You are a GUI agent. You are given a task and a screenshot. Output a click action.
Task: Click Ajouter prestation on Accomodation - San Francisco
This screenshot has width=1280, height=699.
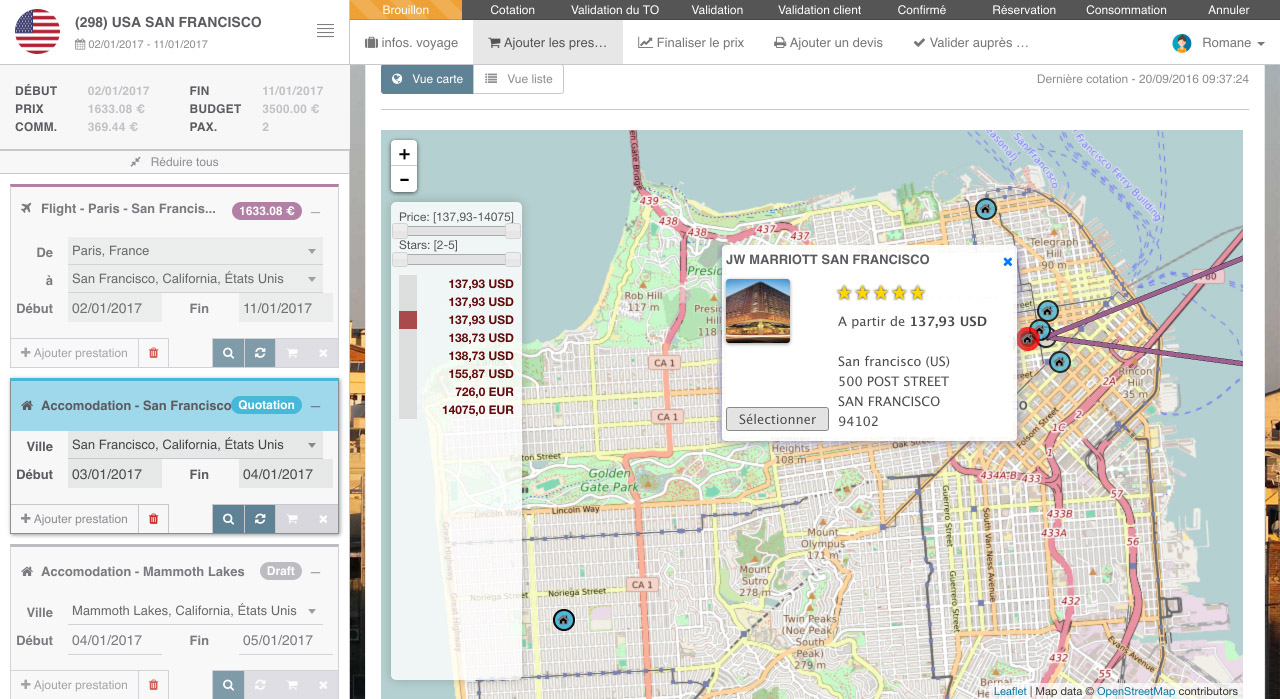pyautogui.click(x=74, y=519)
